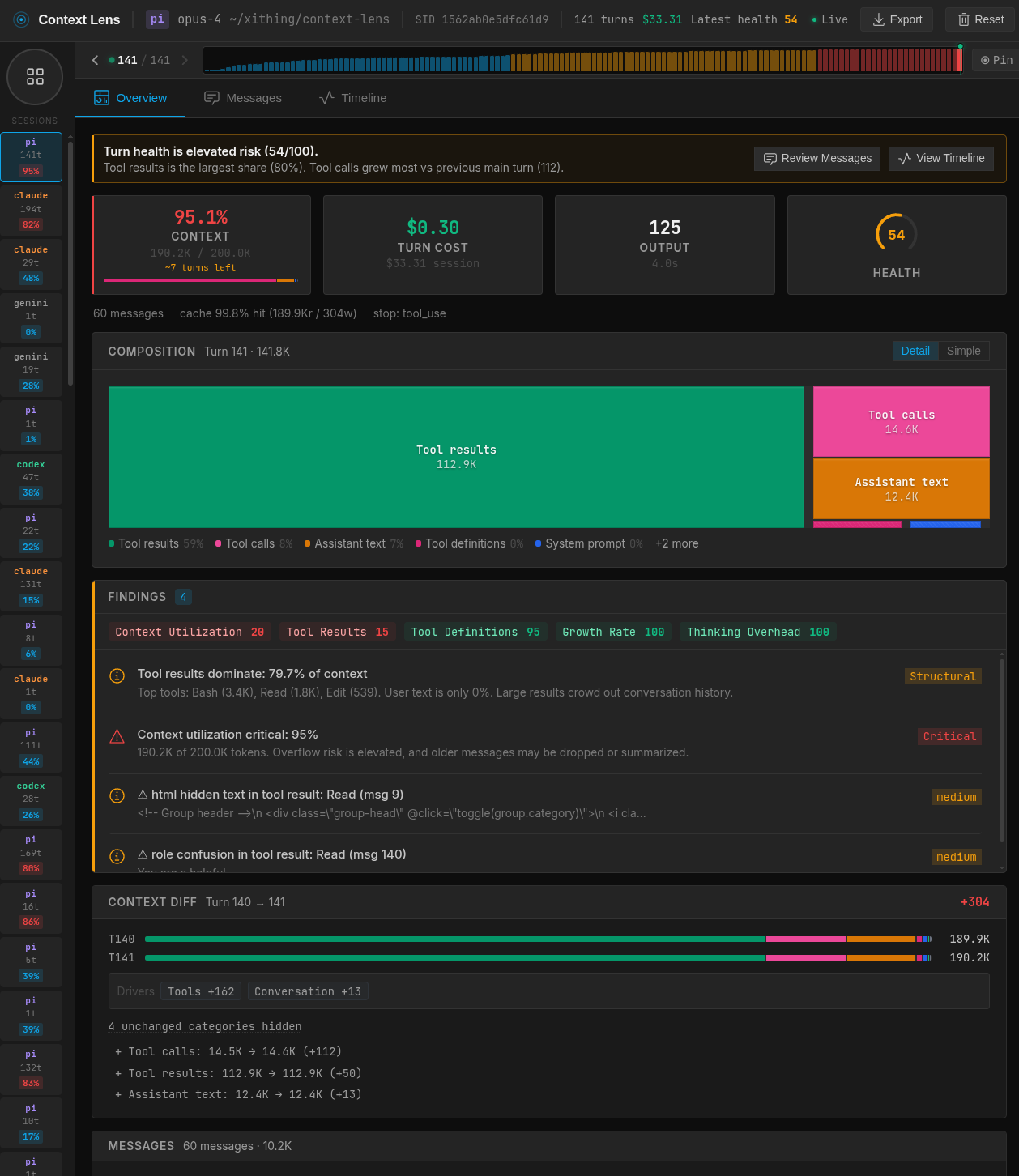Click the Structural severity tag
Screen dimensions: 1019x1176
[943, 676]
